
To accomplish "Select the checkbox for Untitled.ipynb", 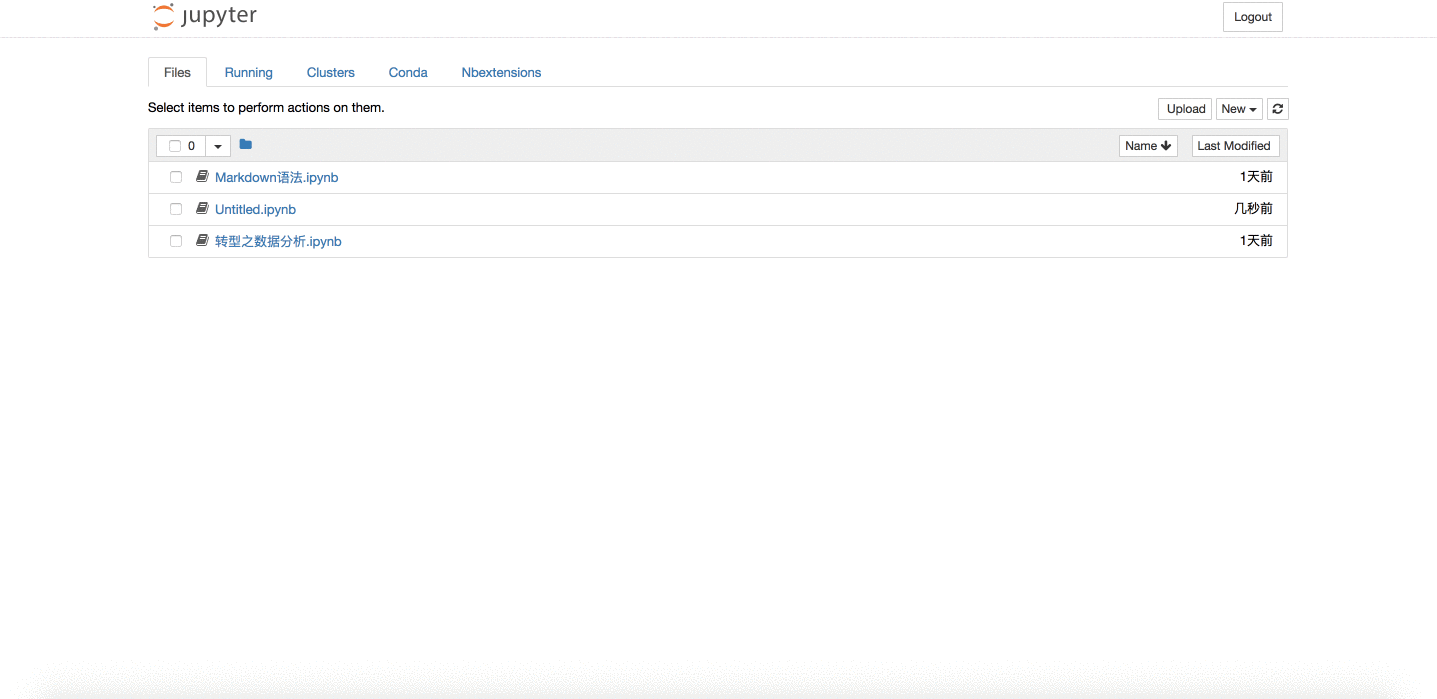I will point(175,208).
